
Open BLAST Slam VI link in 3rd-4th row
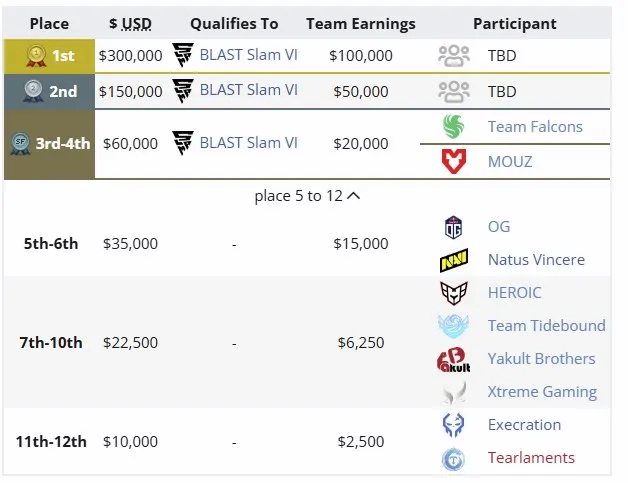point(248,143)
